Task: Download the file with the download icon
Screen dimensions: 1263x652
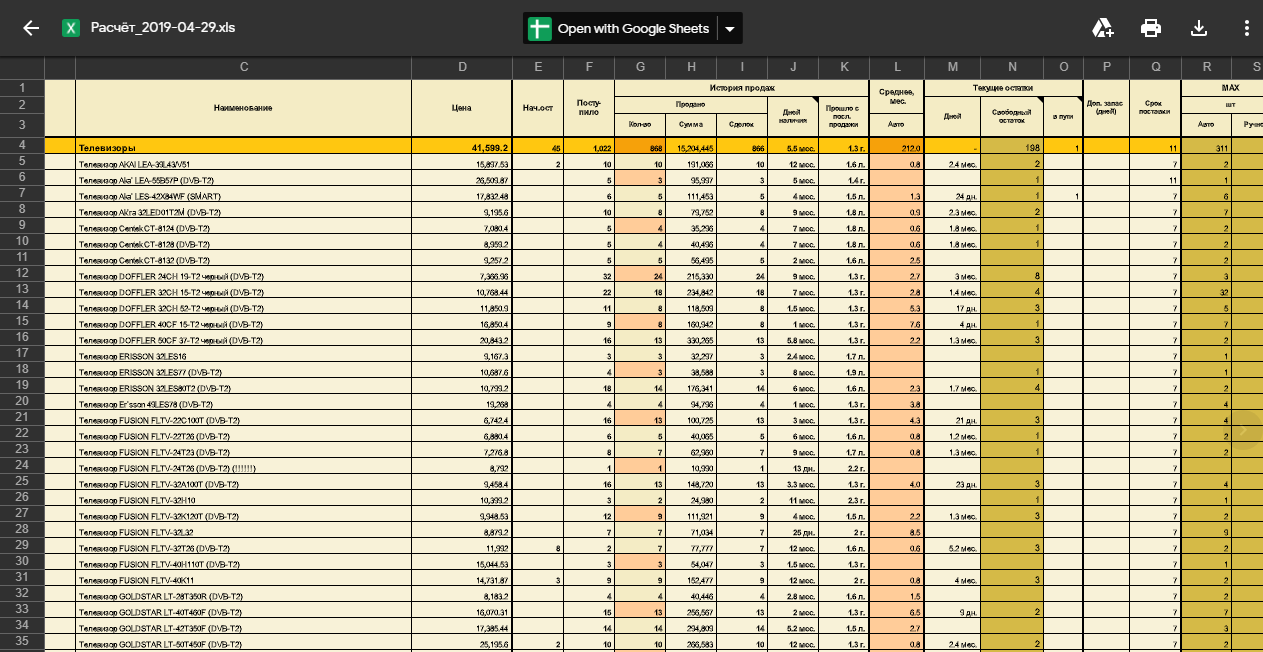Action: [x=1199, y=28]
